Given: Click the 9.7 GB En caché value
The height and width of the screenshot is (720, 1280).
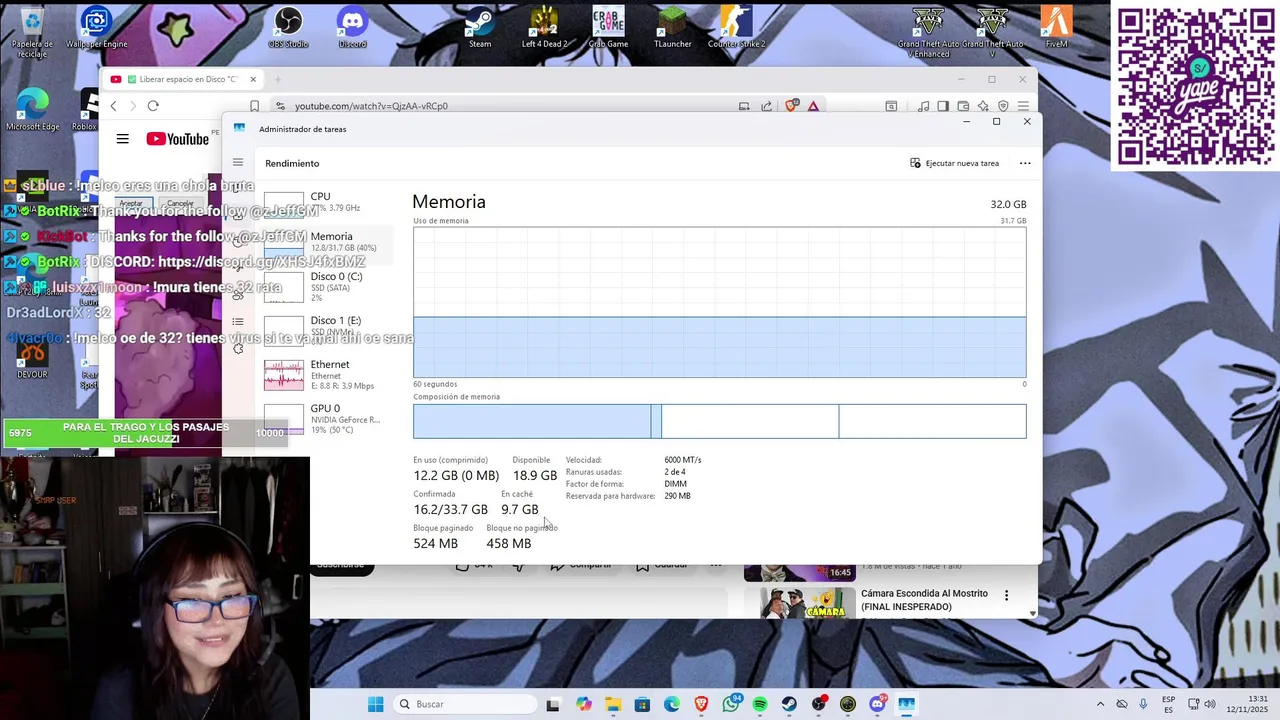Looking at the screenshot, I should point(519,509).
